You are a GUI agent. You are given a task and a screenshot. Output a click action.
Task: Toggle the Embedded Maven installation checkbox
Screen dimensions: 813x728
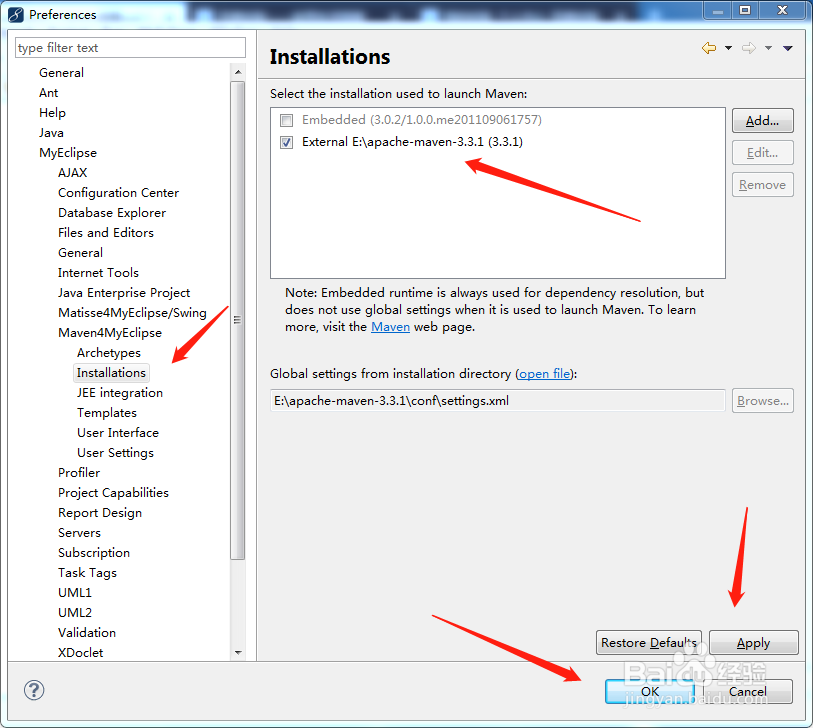pos(286,120)
